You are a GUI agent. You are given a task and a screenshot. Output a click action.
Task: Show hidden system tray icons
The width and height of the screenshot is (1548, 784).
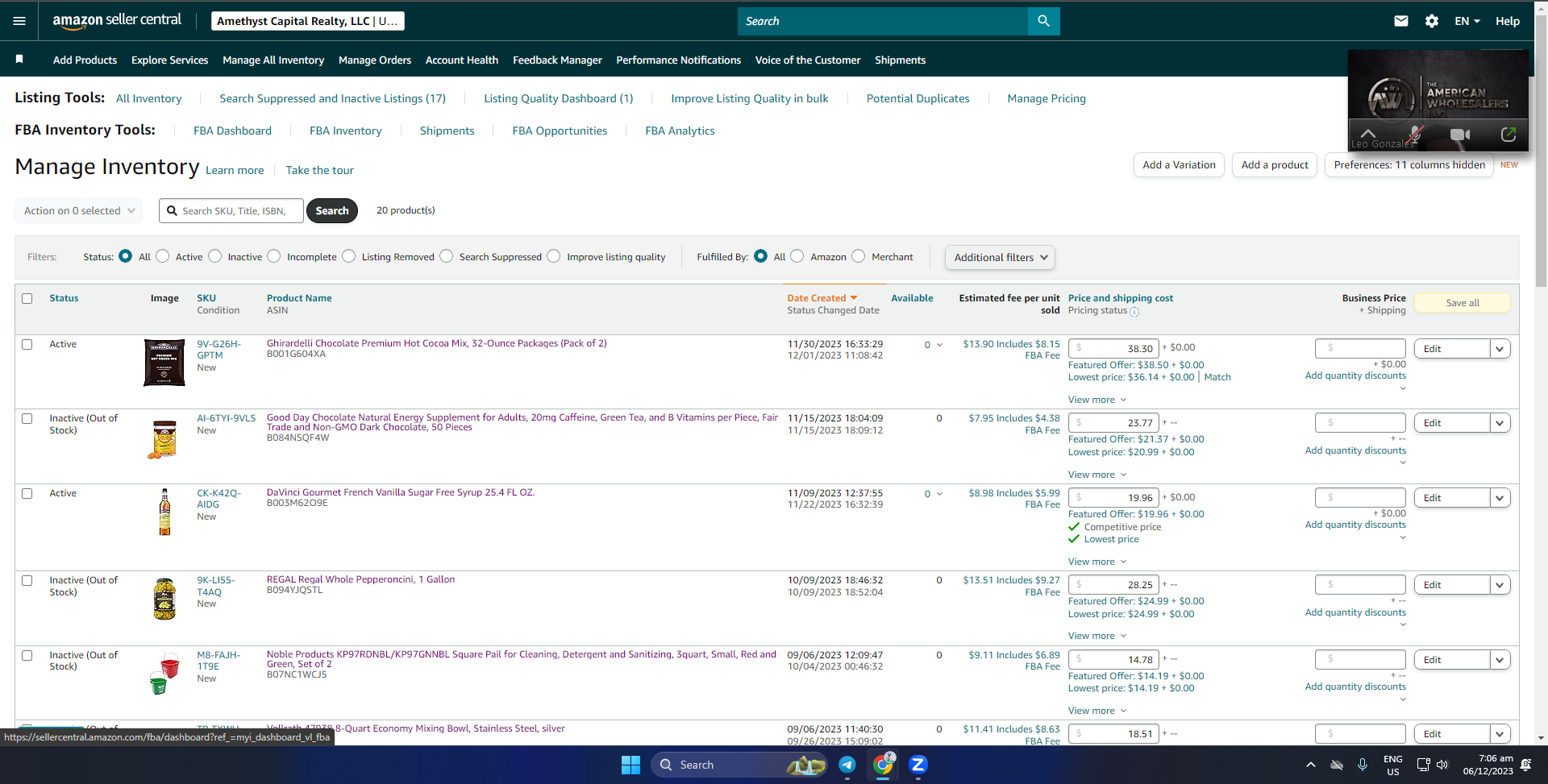(1311, 765)
